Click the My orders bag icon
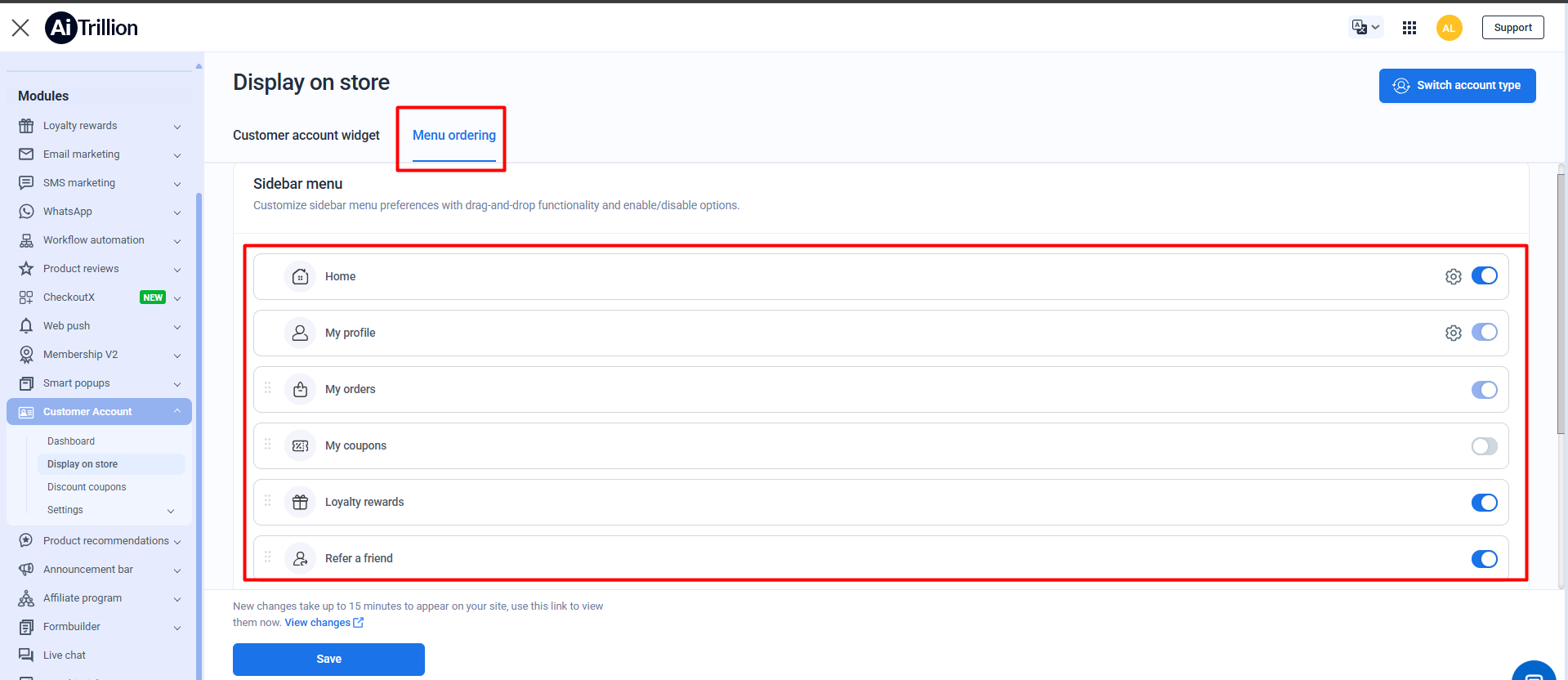 (x=300, y=390)
